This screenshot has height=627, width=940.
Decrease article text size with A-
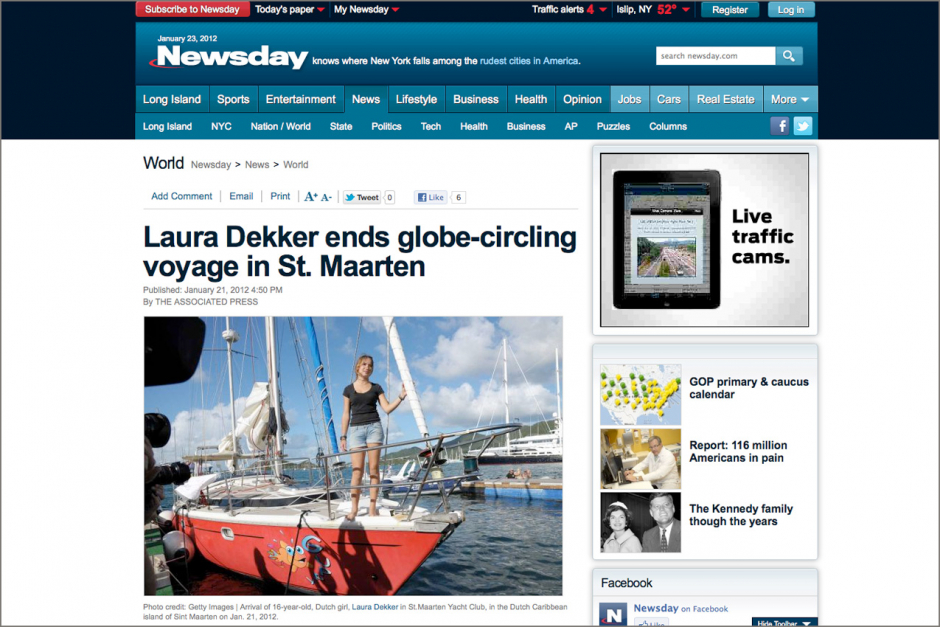326,197
